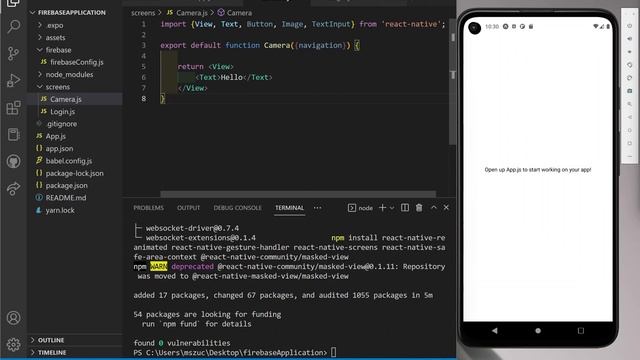640x360 pixels.
Task: Open package-lock.json file
Action: (75, 173)
